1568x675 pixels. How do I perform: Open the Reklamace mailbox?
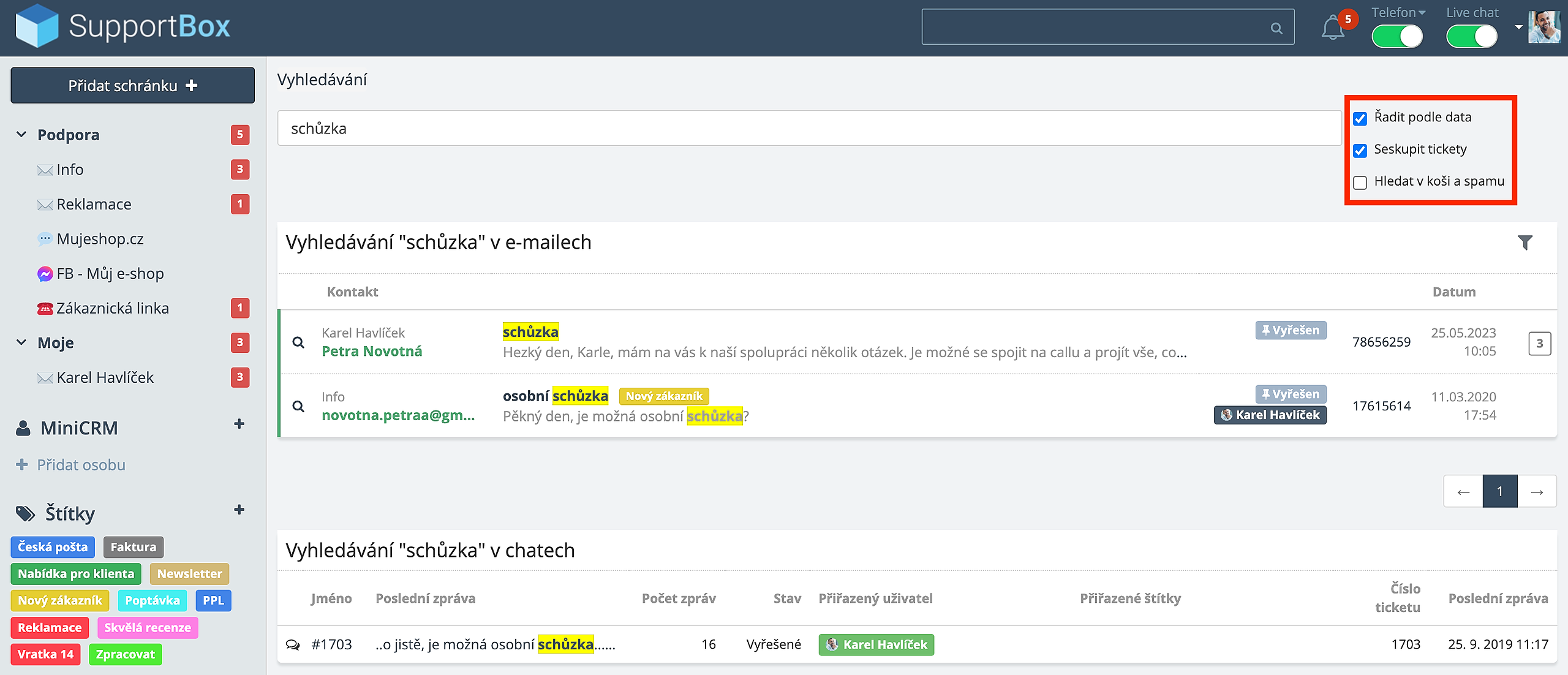94,204
